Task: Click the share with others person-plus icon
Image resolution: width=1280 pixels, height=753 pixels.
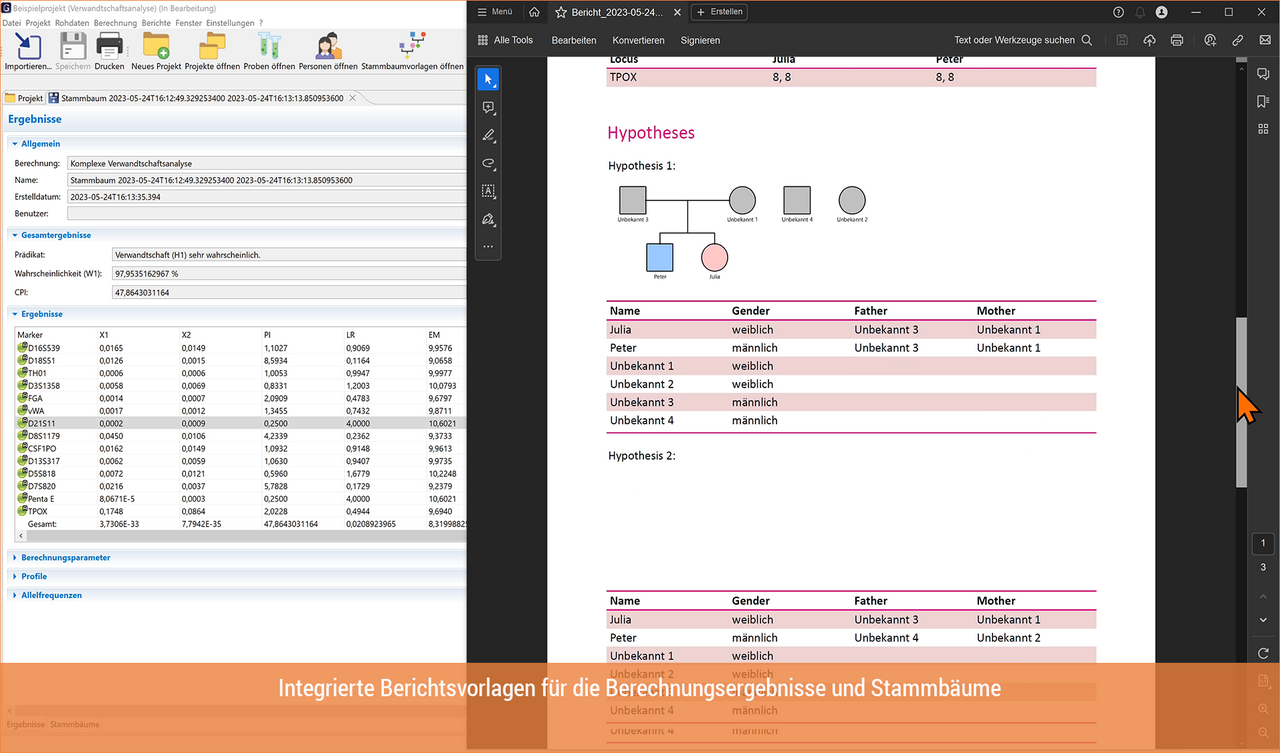Action: (1210, 40)
